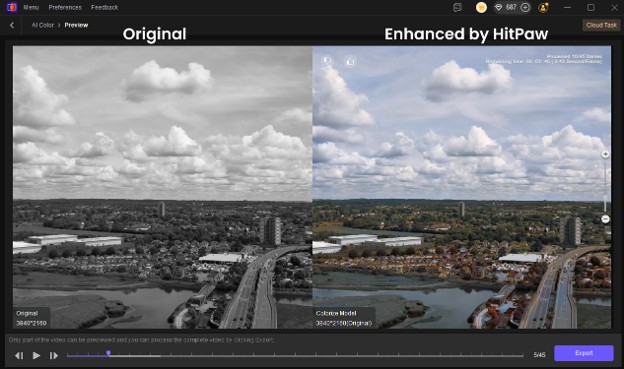Zoom out with the minus button
624x369 pixels.
click(605, 219)
